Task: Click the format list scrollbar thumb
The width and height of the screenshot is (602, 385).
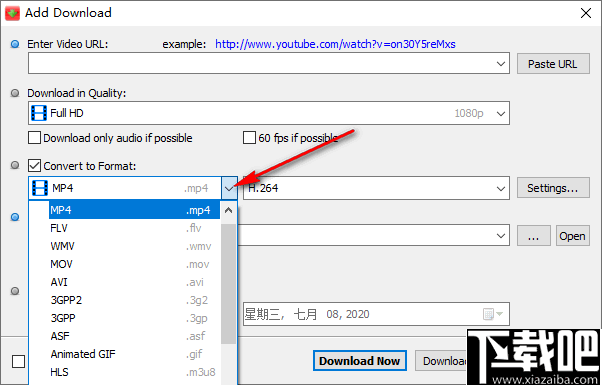Action: pos(228,284)
